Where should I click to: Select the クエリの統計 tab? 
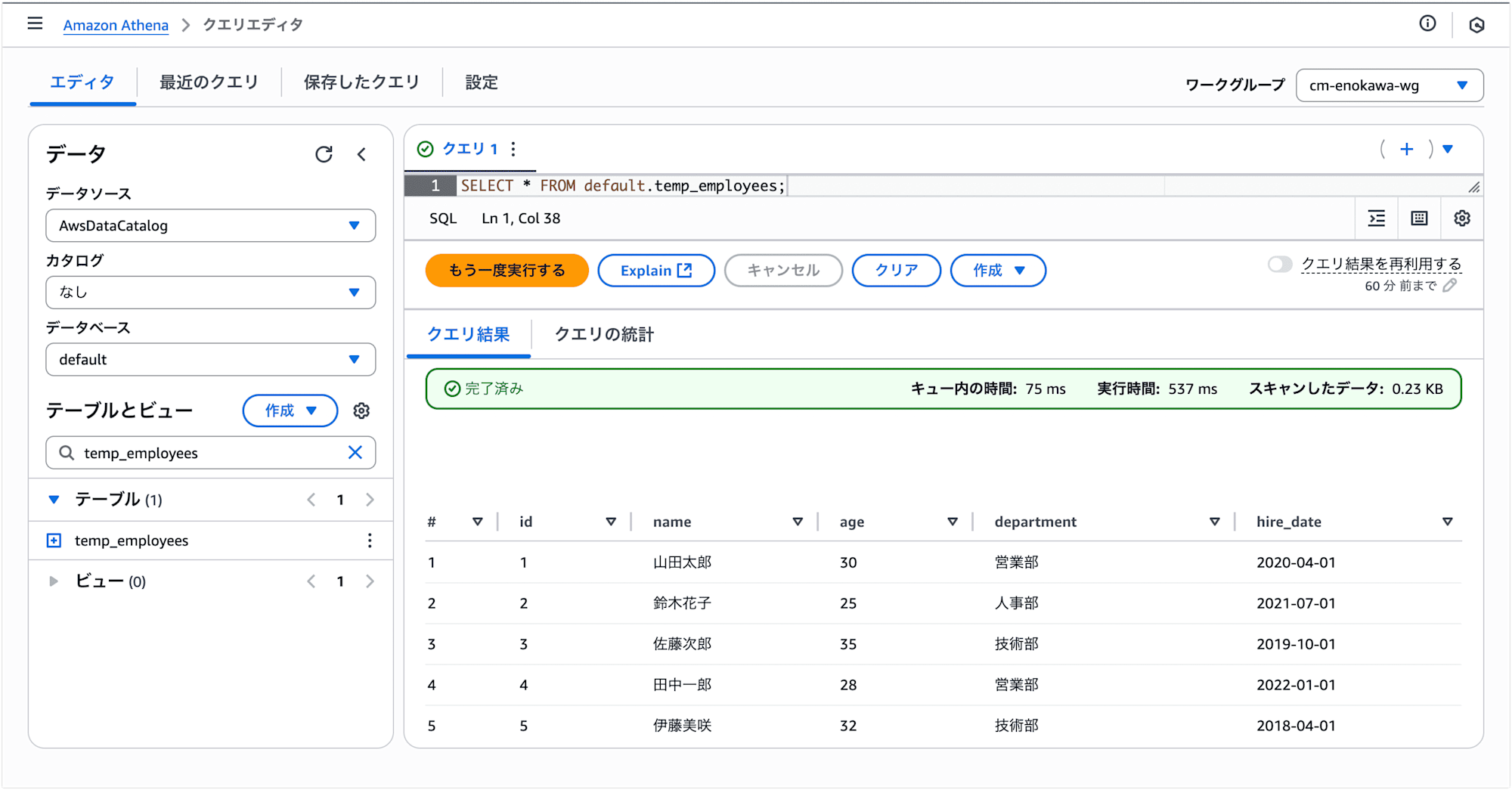[604, 335]
